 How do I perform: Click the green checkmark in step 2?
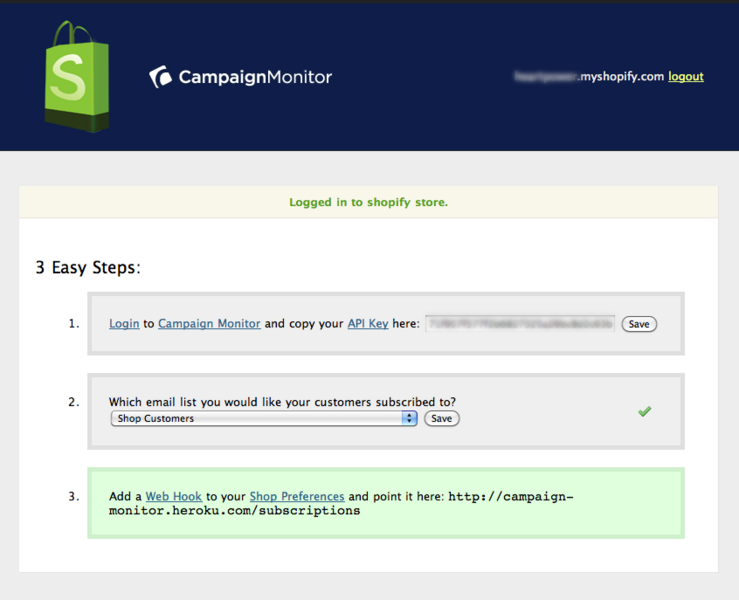(644, 411)
